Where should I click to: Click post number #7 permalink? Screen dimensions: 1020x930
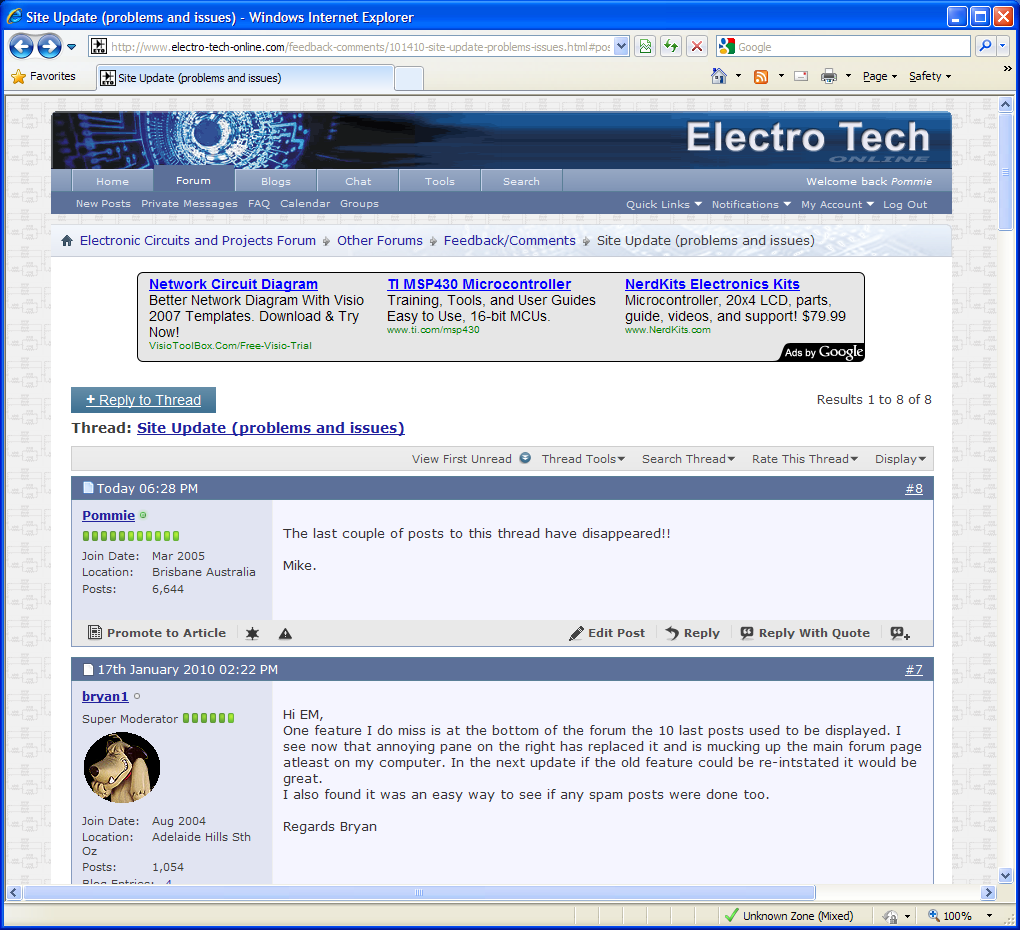913,669
